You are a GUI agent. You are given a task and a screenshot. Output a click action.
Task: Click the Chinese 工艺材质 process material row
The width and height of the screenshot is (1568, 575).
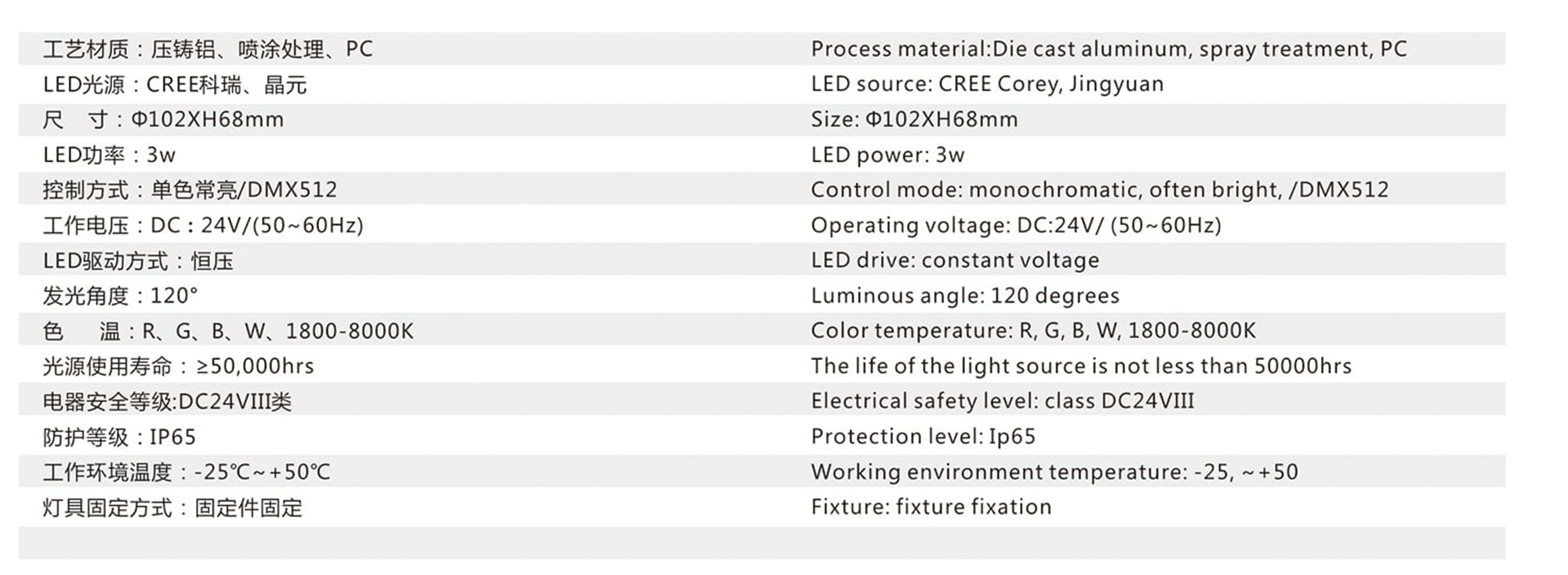pos(208,49)
